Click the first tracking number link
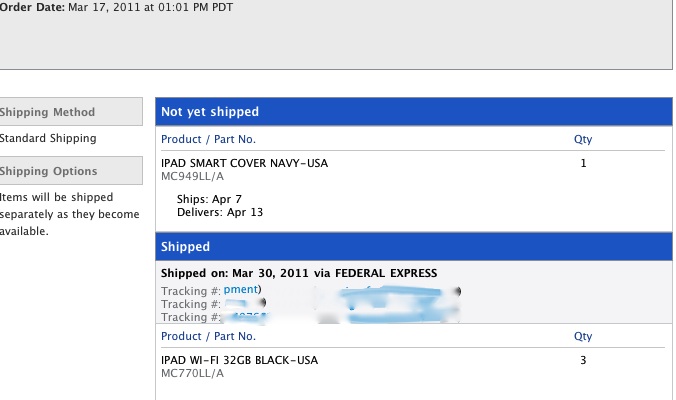 [242, 289]
